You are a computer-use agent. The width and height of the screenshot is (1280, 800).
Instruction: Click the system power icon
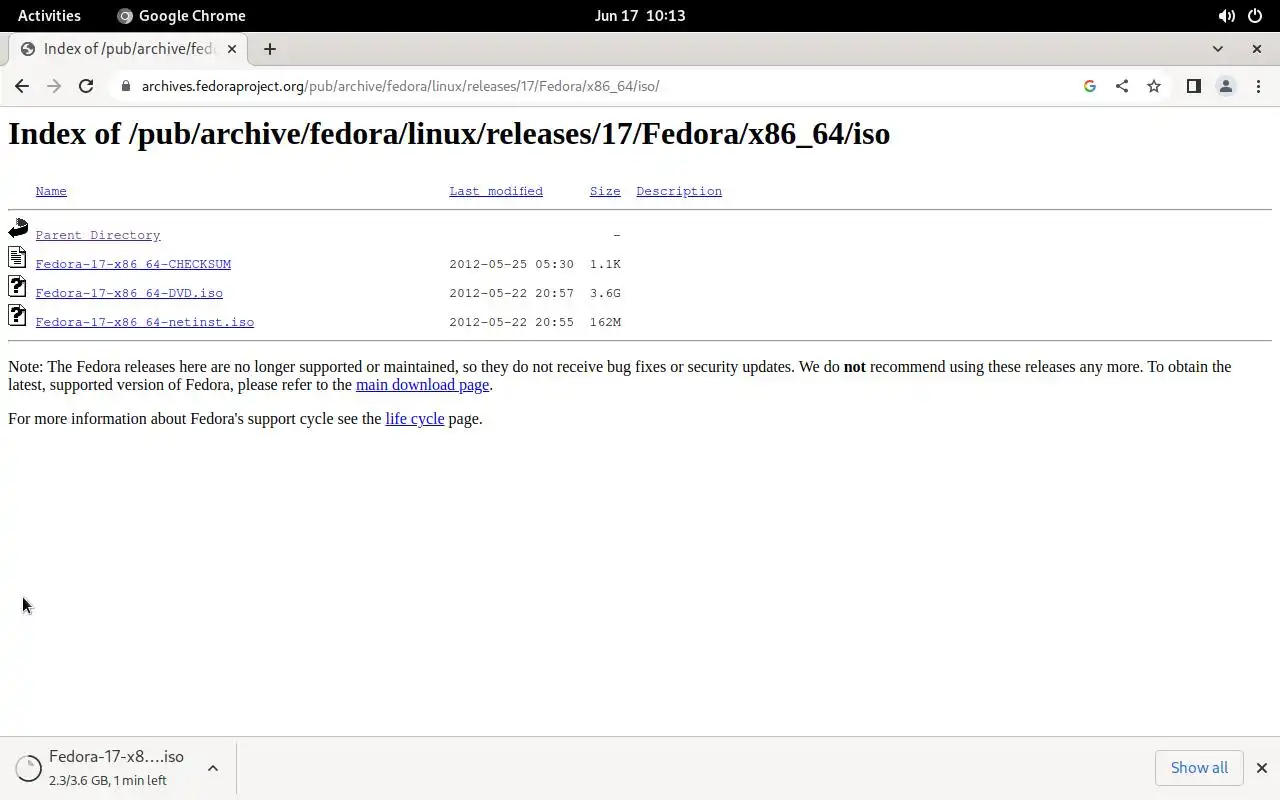click(x=1255, y=15)
